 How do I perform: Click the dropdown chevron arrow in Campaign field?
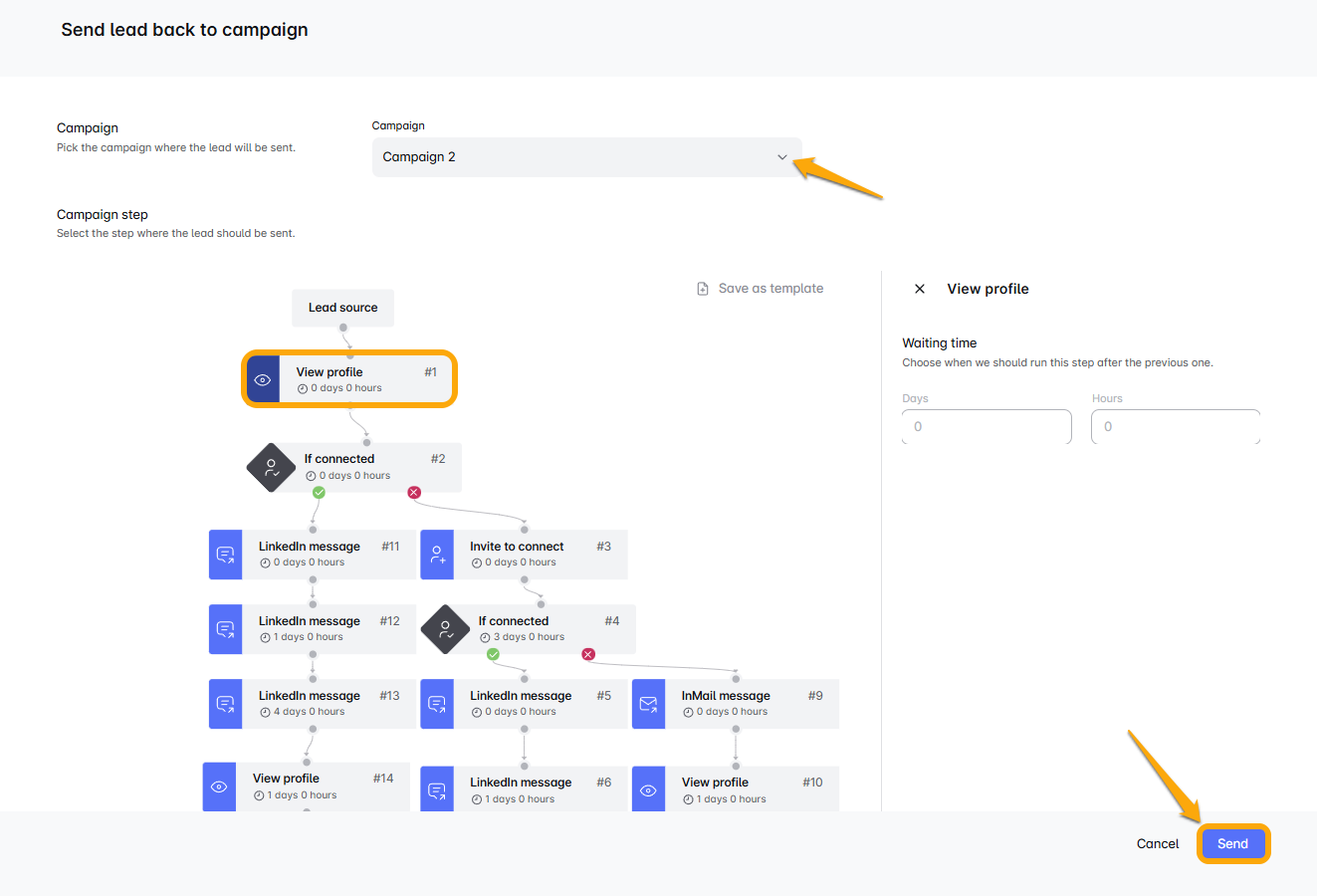tap(782, 157)
